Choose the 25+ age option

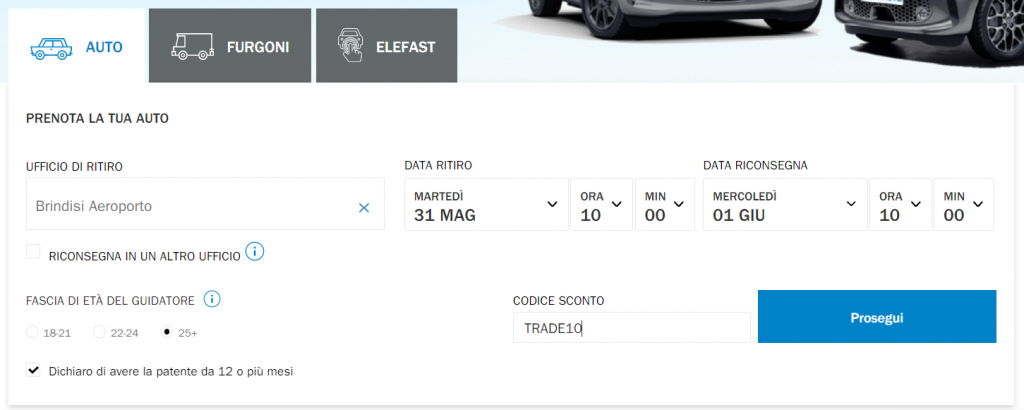coord(166,332)
